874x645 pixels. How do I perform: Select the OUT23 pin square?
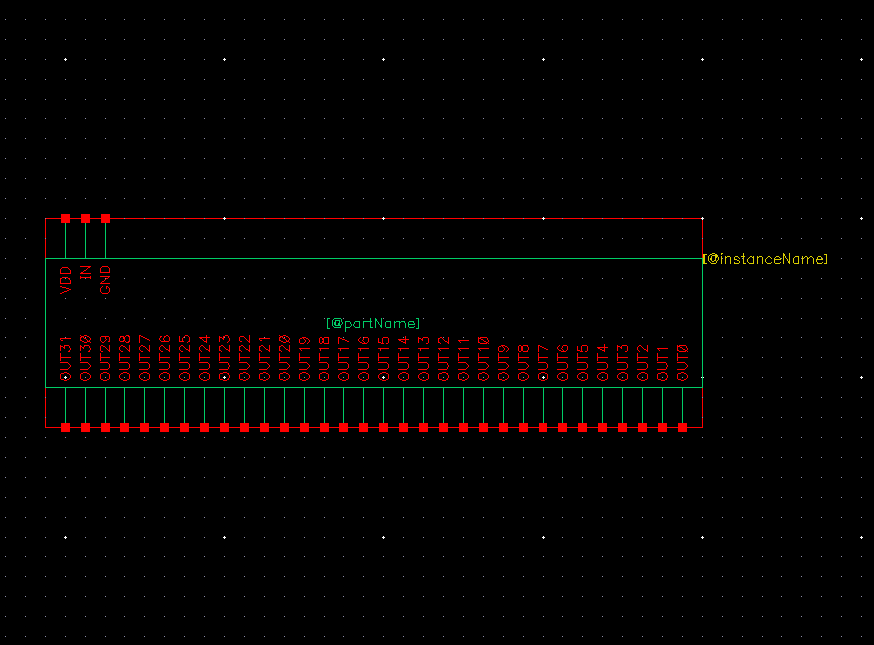click(224, 427)
